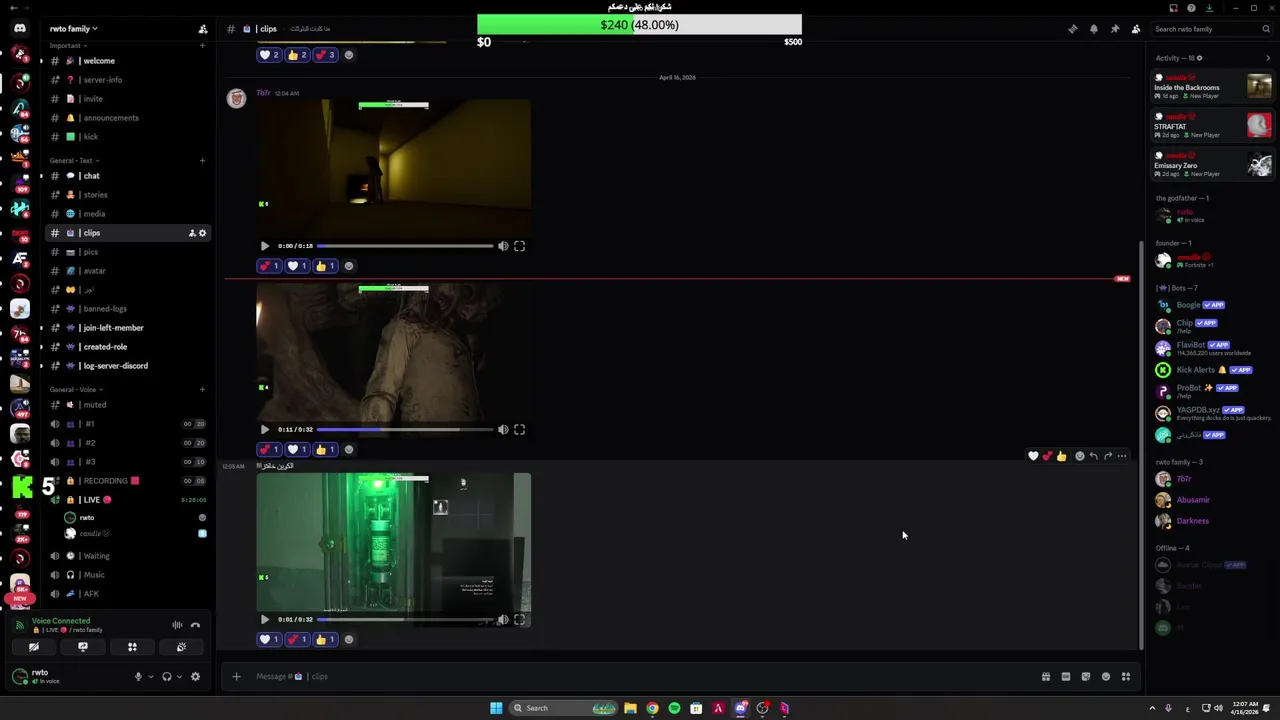Deafen with the headphones icon
The image size is (1280, 720).
[x=167, y=677]
